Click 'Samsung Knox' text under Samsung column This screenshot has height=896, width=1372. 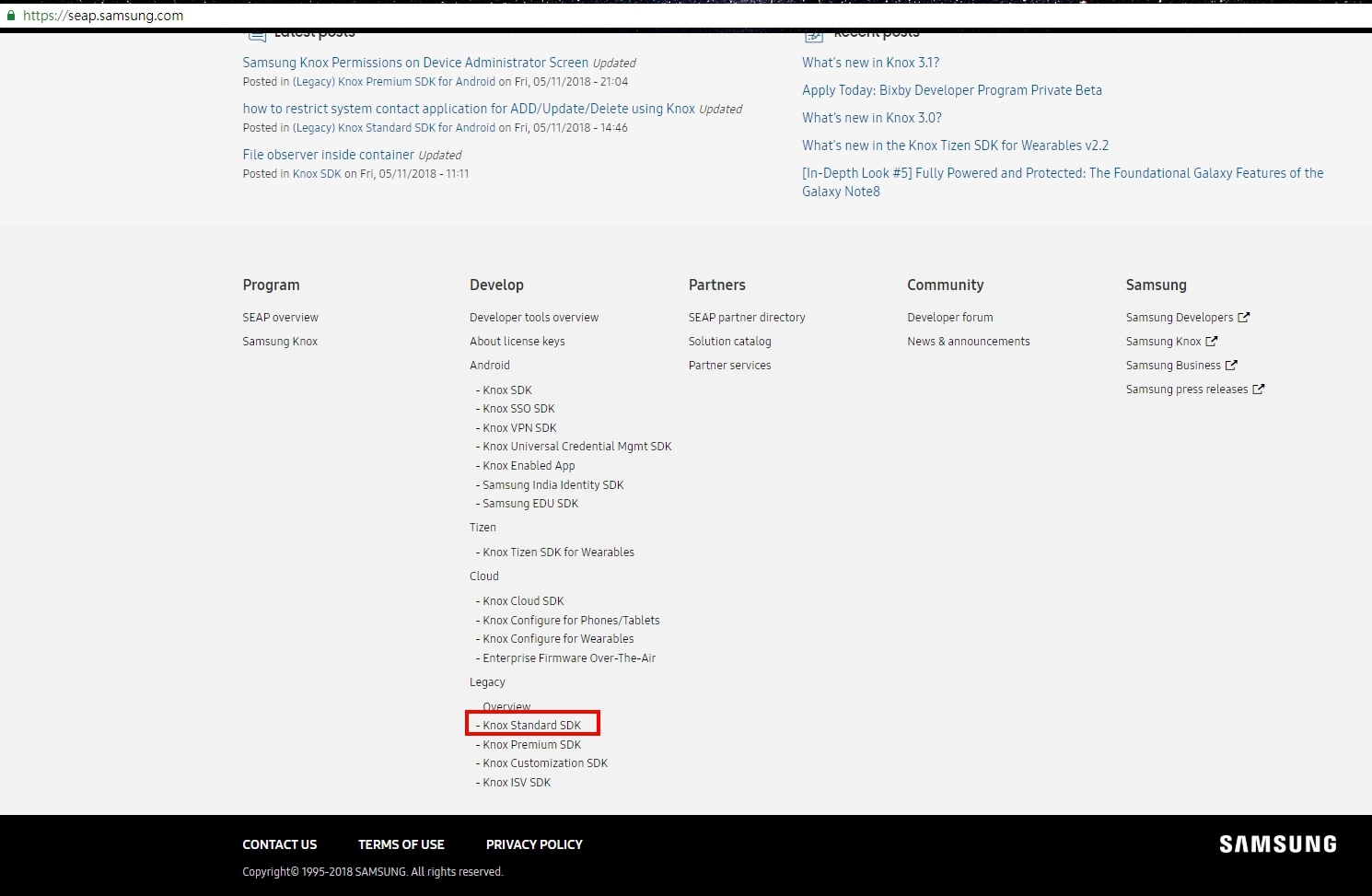pos(1164,342)
